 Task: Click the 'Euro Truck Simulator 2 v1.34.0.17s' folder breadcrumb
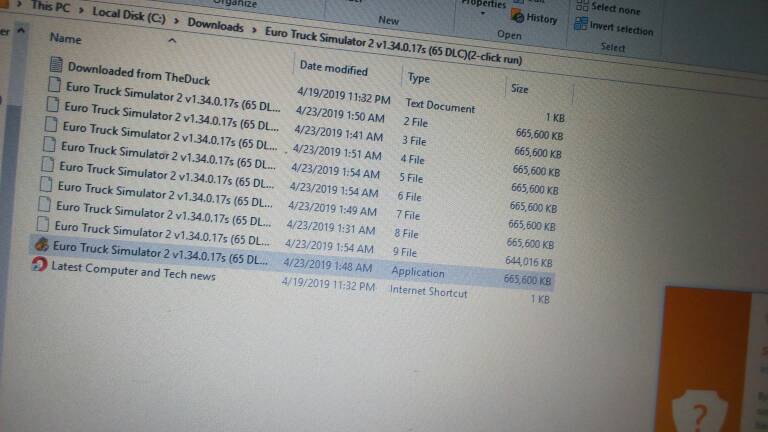[393, 46]
